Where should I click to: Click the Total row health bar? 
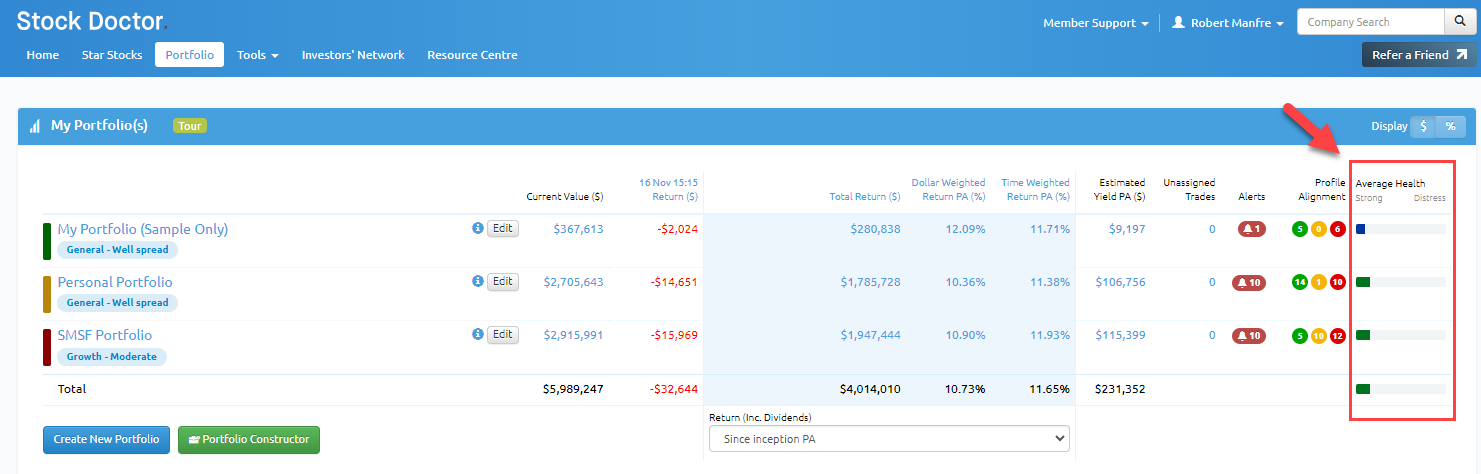[1400, 389]
